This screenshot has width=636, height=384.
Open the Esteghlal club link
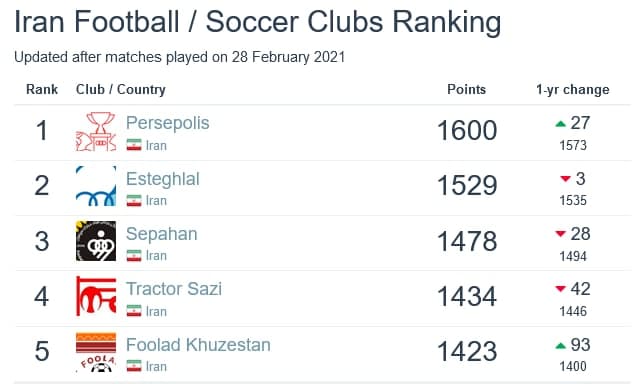click(x=163, y=179)
